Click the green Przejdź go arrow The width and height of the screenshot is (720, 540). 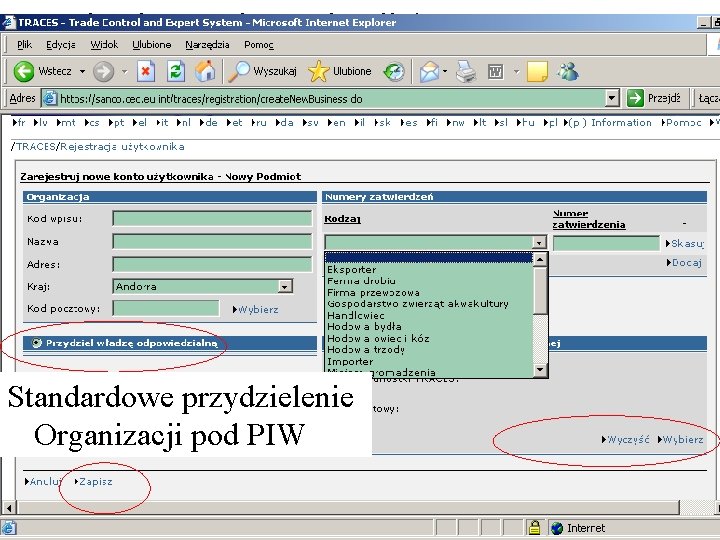coord(635,98)
